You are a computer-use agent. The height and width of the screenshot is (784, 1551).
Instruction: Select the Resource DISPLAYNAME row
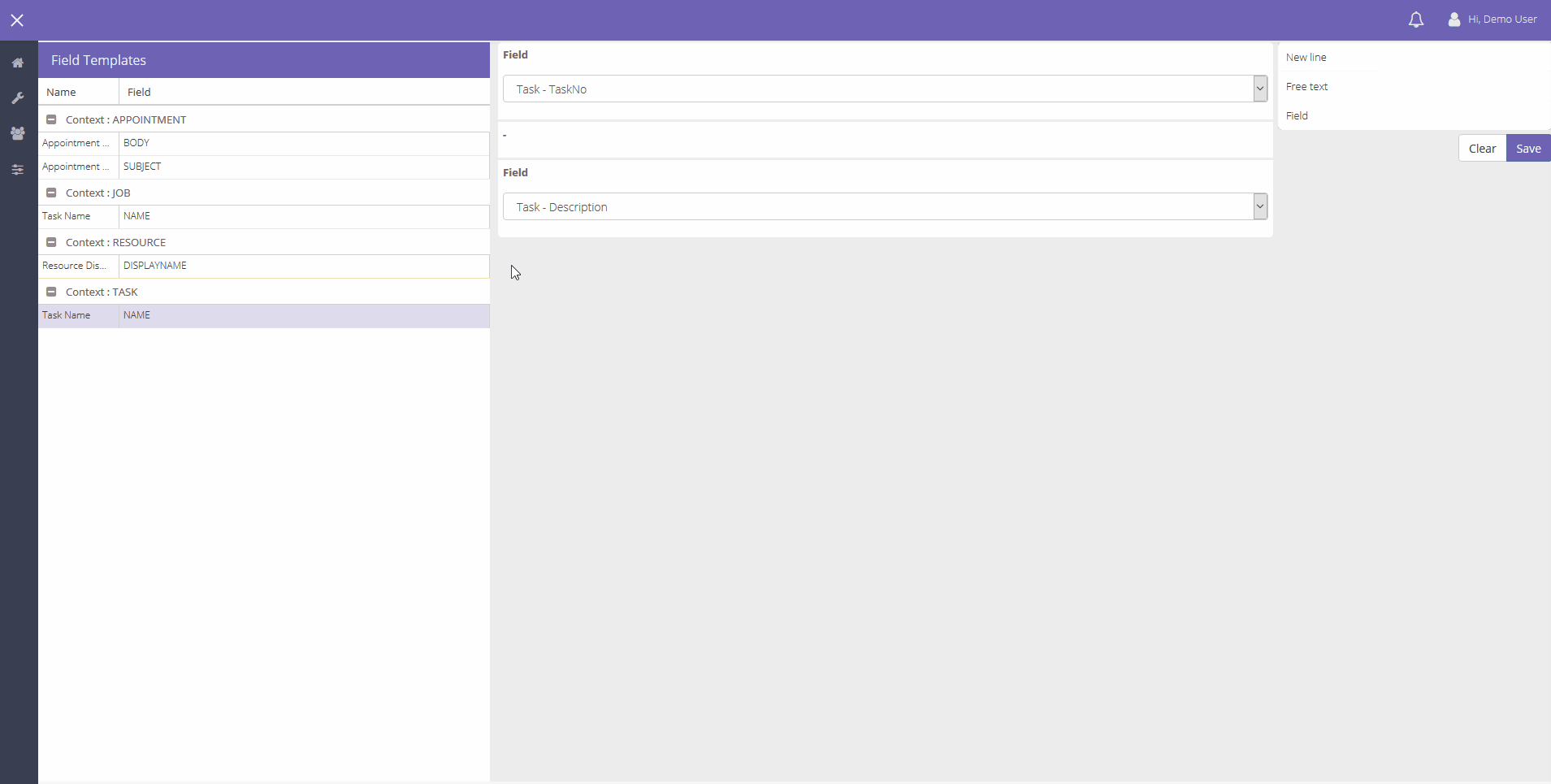(264, 266)
